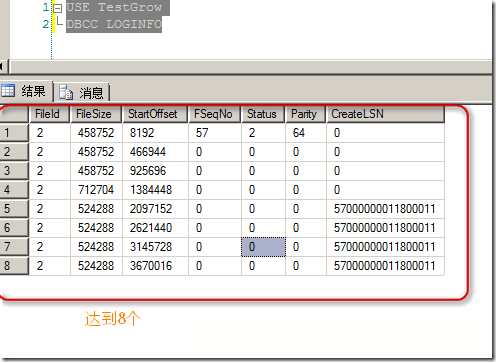
Task: Select row header 7 in results grid
Action: (x=14, y=247)
